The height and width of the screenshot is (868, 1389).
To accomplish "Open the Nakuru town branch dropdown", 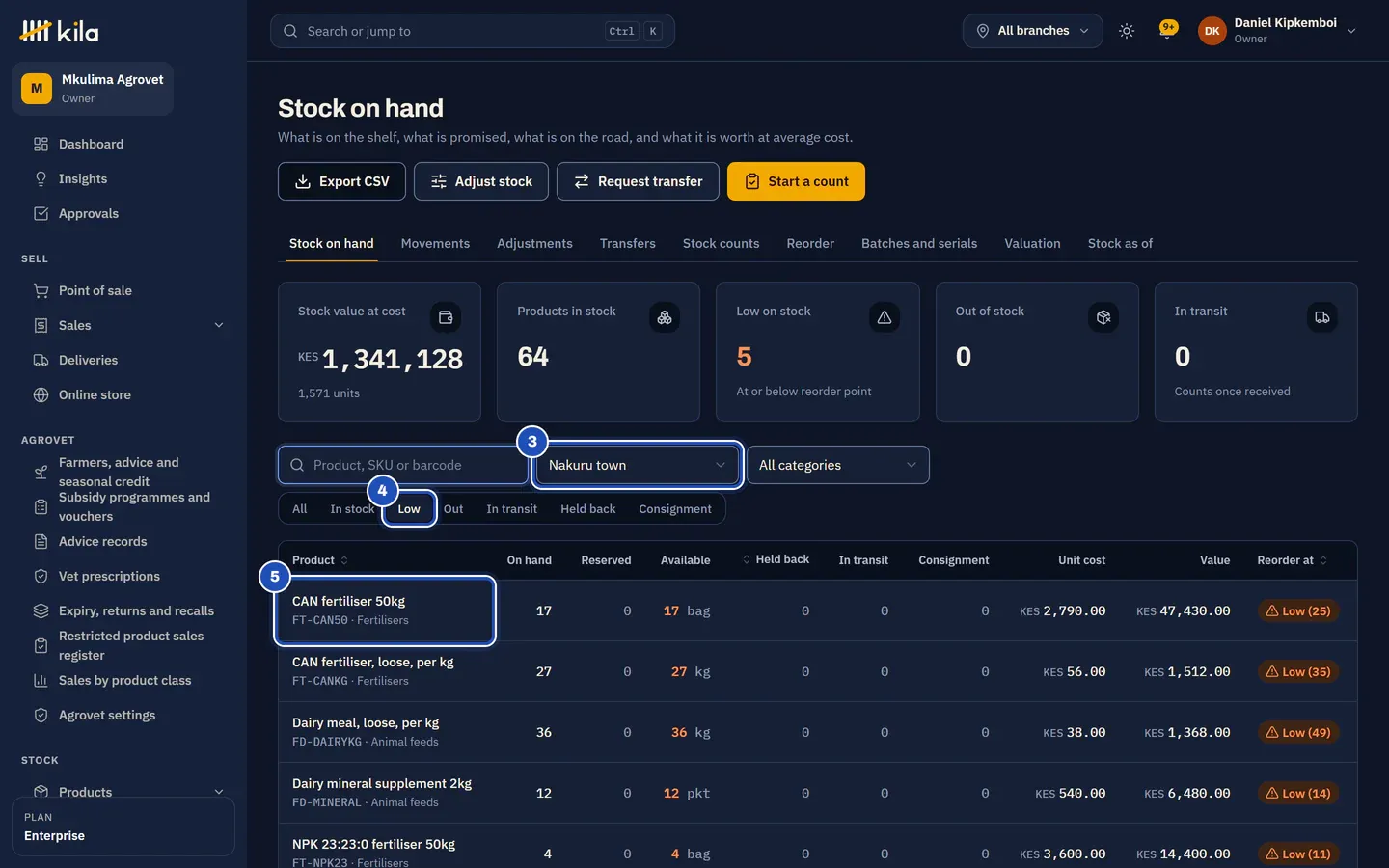I will [x=637, y=465].
